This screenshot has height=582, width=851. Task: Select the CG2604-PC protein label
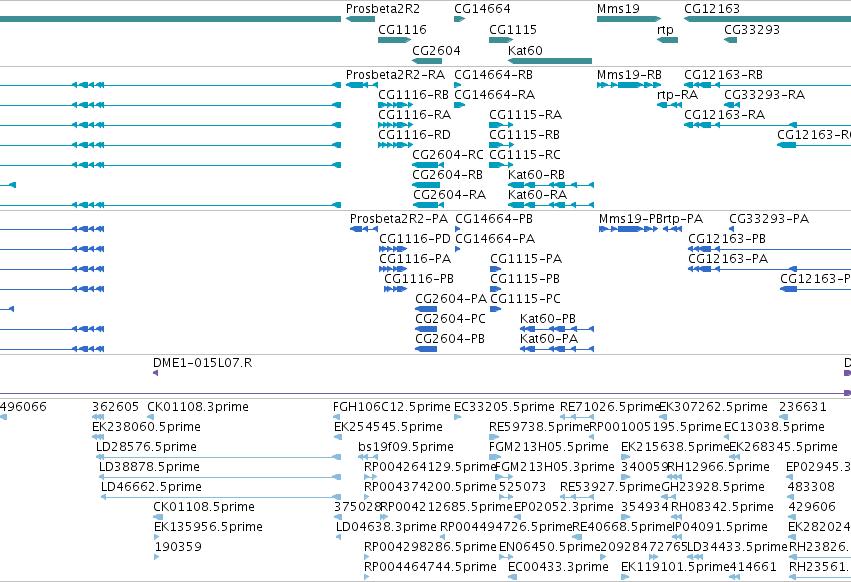[x=450, y=319]
